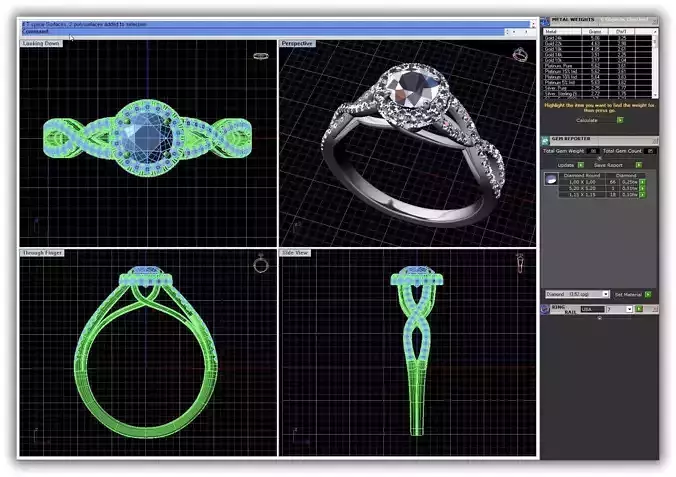676x477 pixels.
Task: Click the 1.00 X 1.00 gem size cell
Action: 582,182
